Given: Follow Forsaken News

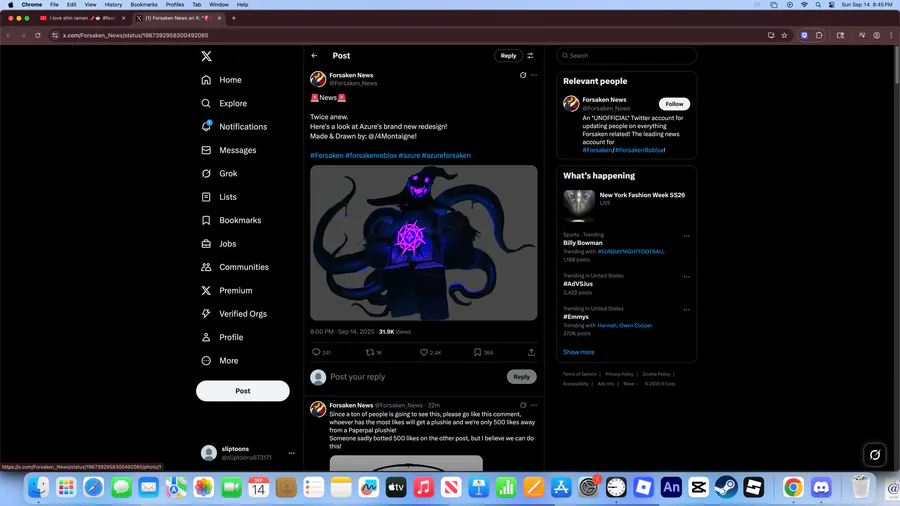Looking at the screenshot, I should (674, 104).
